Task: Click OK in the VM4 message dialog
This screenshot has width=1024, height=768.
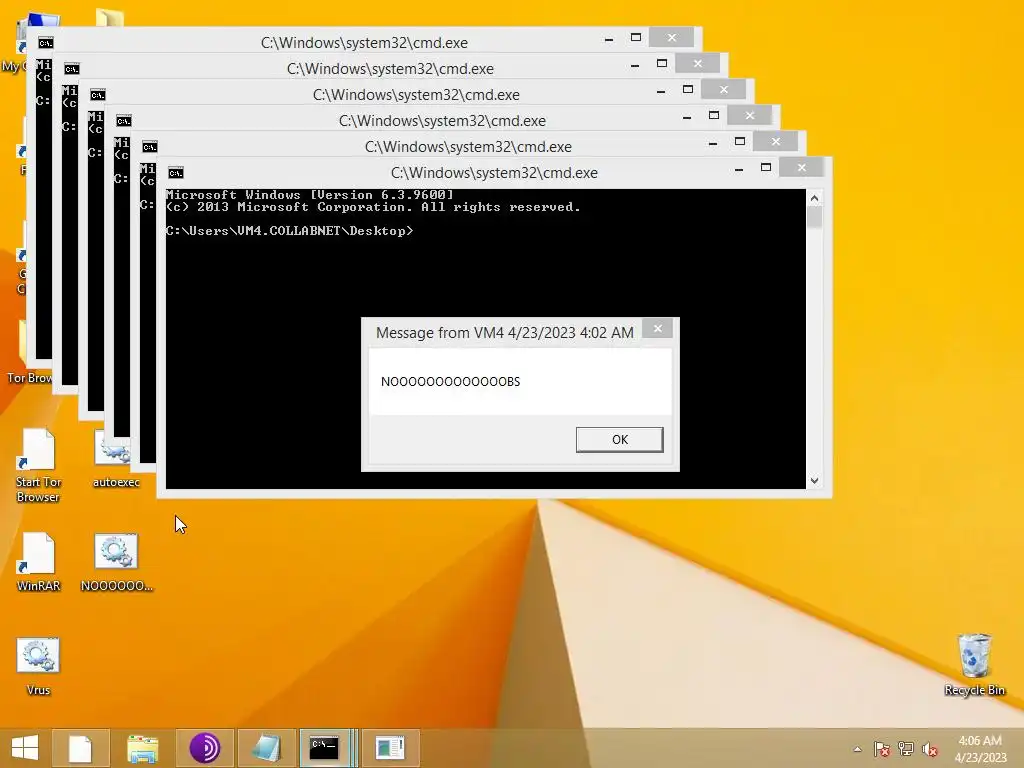Action: click(x=619, y=440)
